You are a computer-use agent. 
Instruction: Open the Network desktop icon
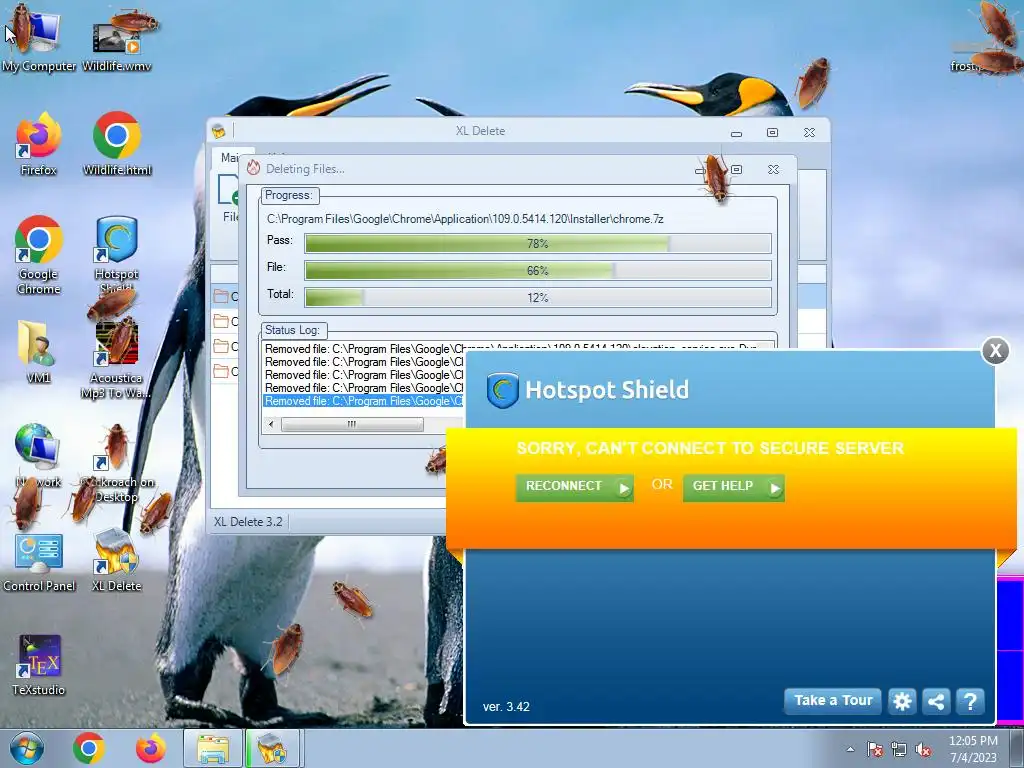coord(38,456)
